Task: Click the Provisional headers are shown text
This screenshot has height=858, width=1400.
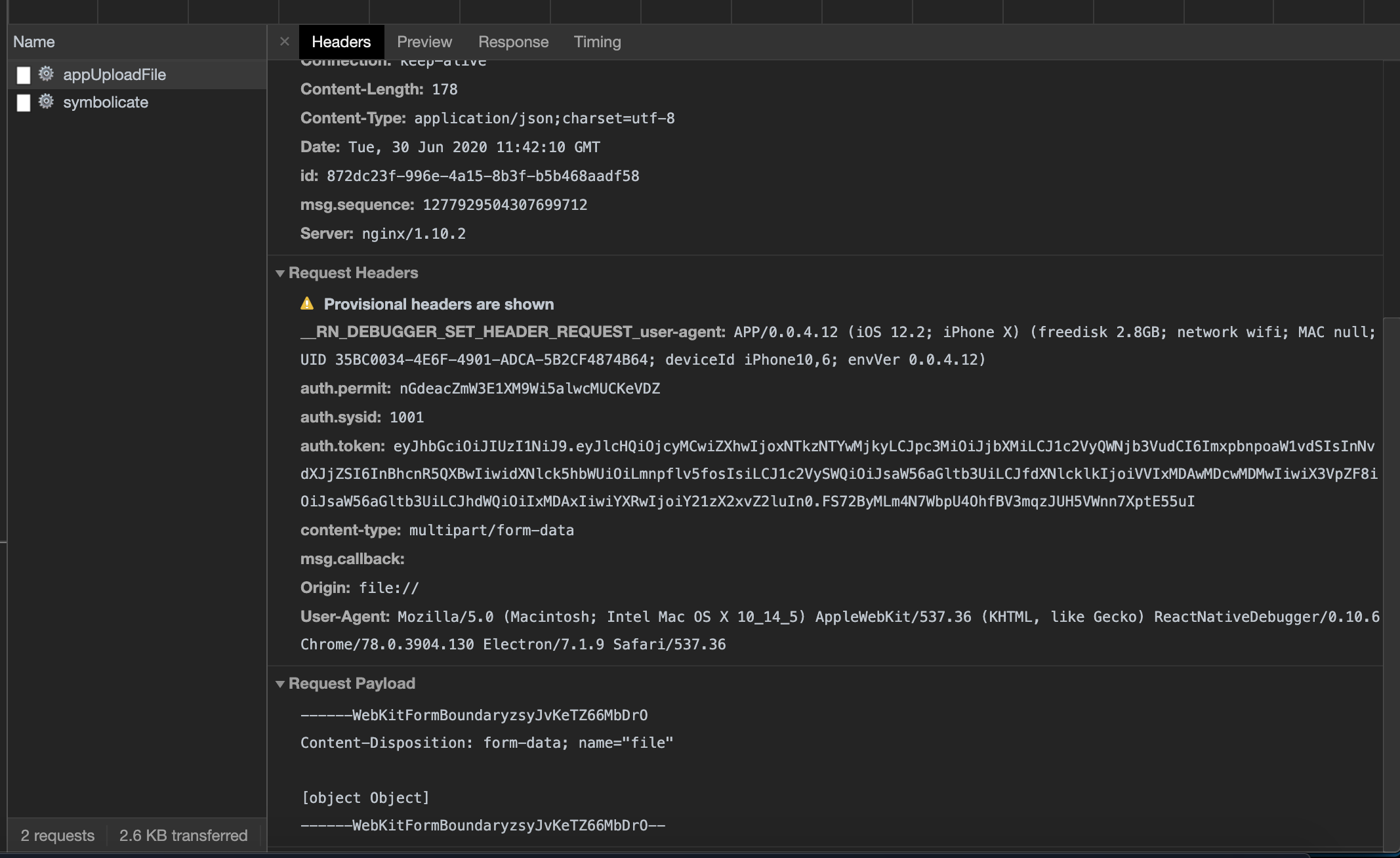Action: pos(438,303)
